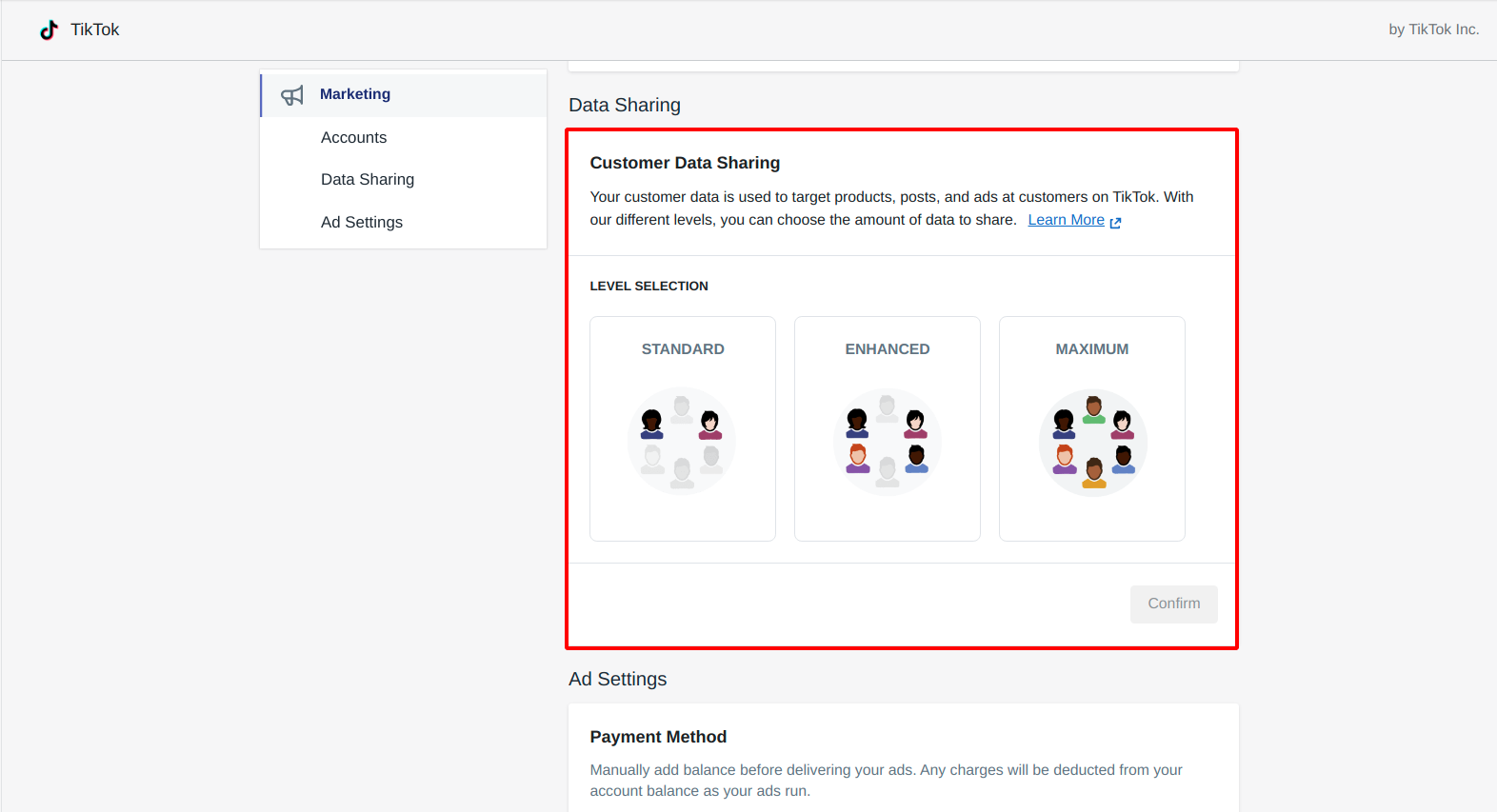1497x812 pixels.
Task: Click the Customer Data Sharing heading
Action: (x=685, y=163)
